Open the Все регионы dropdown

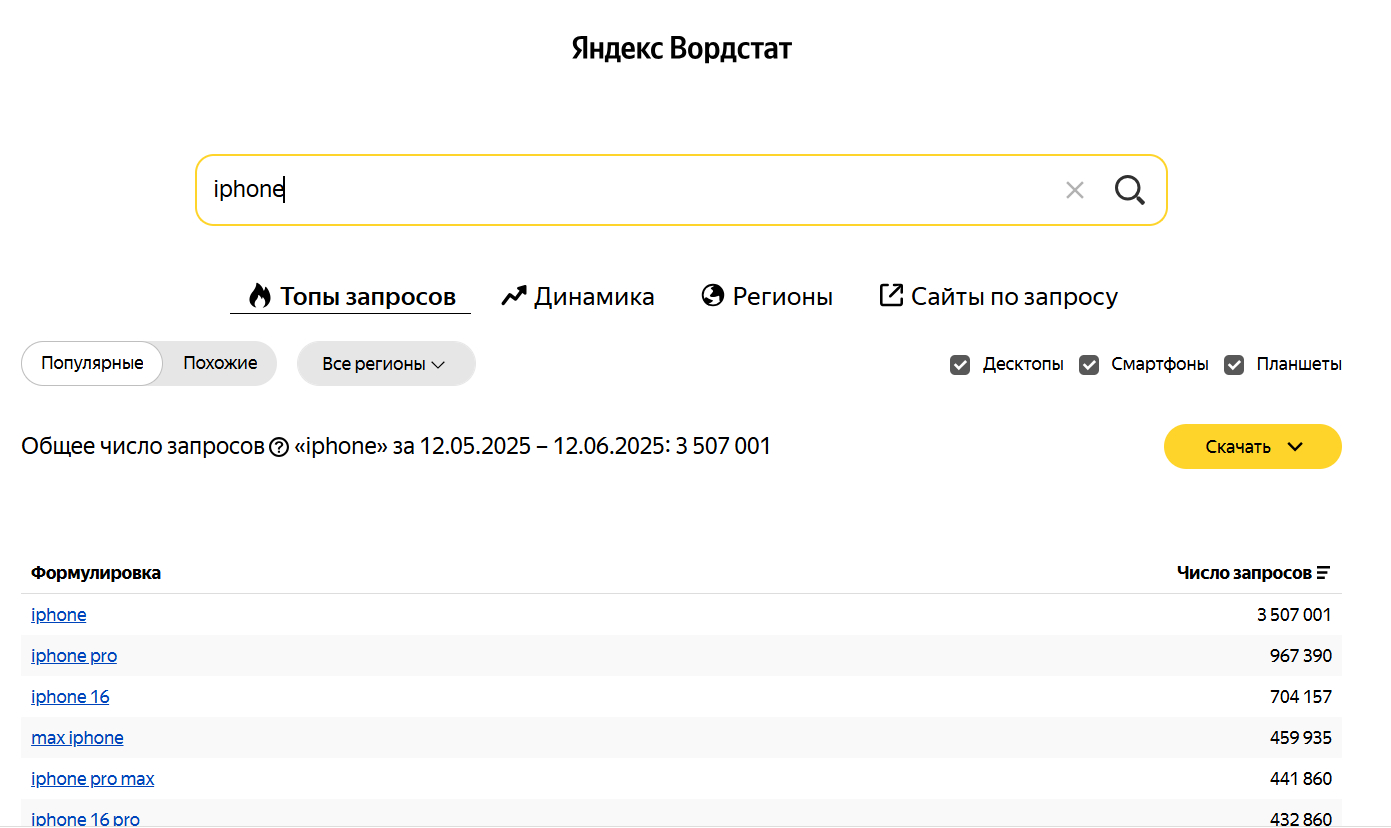[385, 364]
